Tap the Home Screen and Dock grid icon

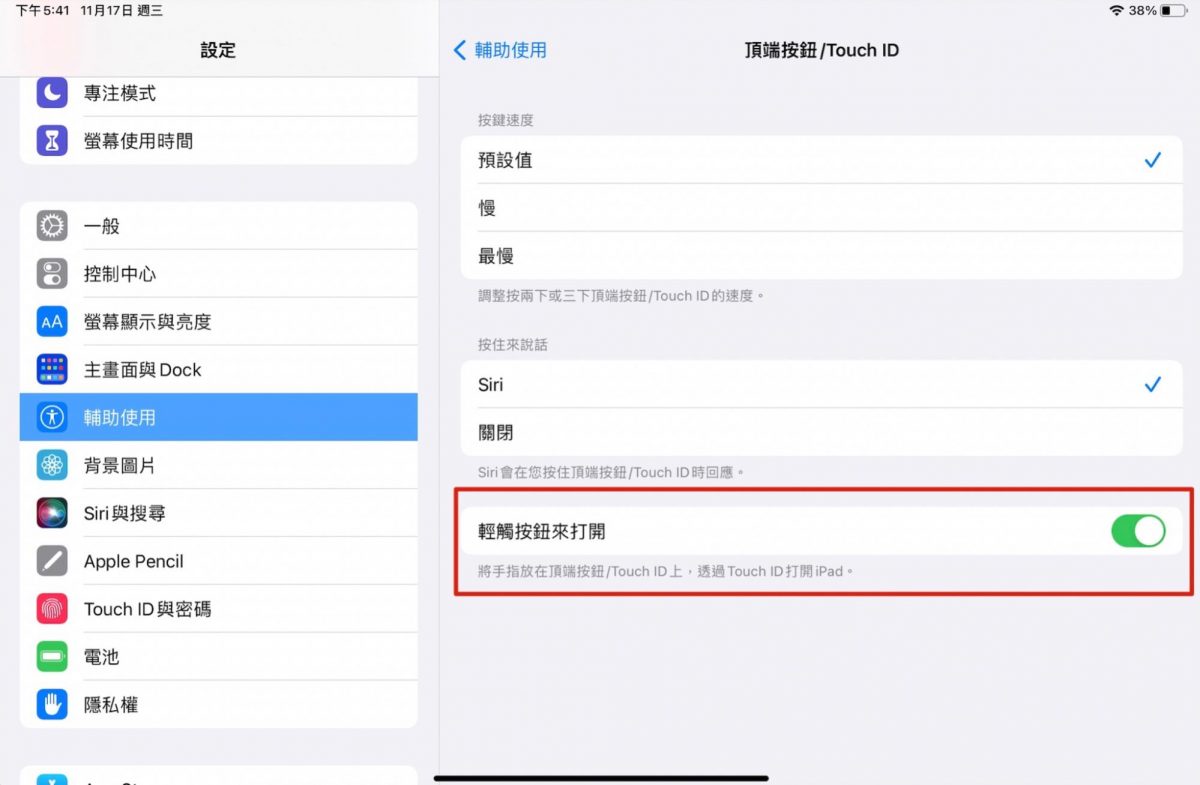(x=52, y=370)
